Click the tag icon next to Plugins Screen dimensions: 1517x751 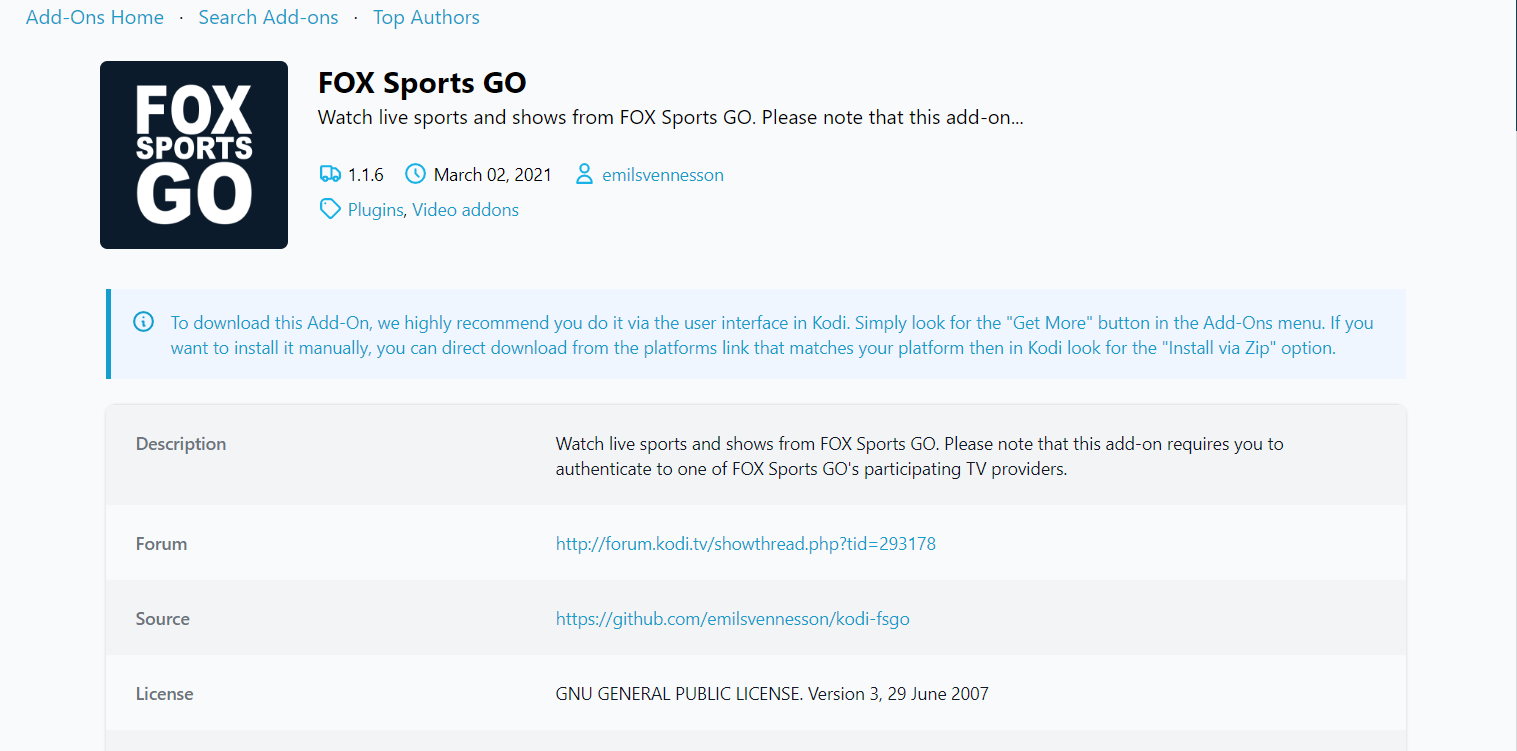tap(329, 209)
